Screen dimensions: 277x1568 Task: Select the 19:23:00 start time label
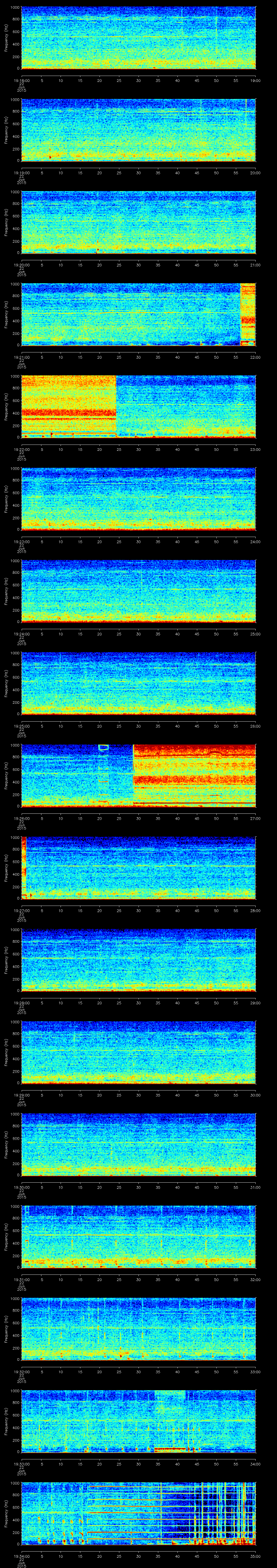pyautogui.click(x=21, y=542)
